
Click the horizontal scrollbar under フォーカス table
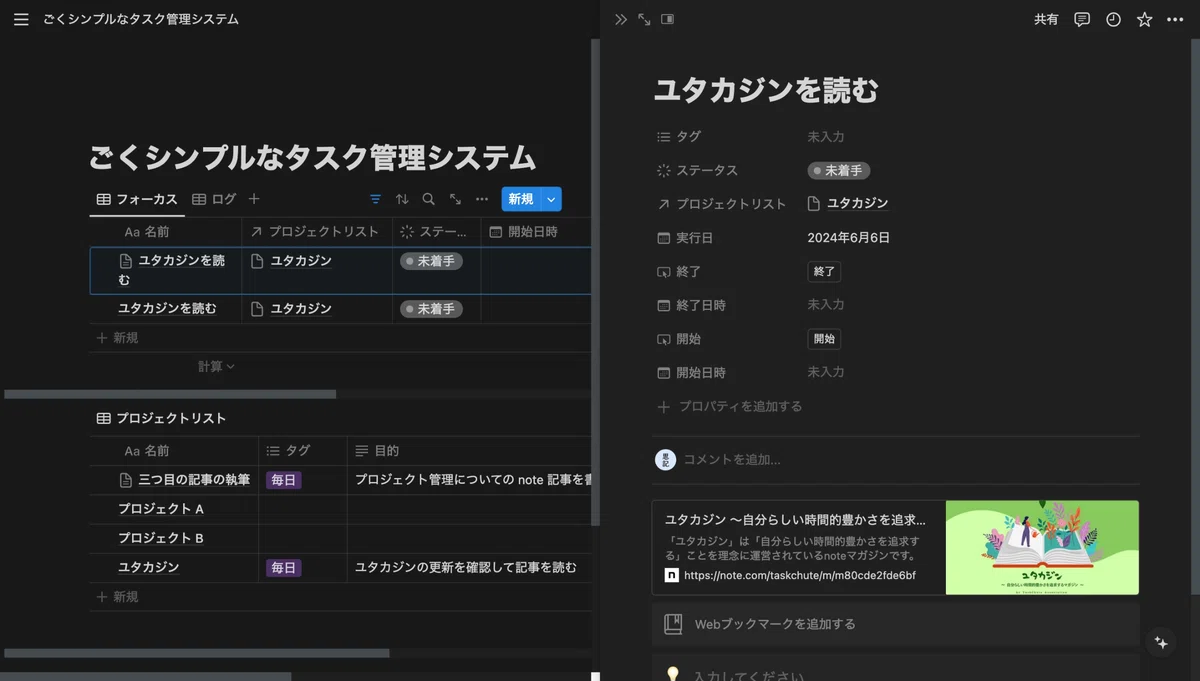point(170,394)
